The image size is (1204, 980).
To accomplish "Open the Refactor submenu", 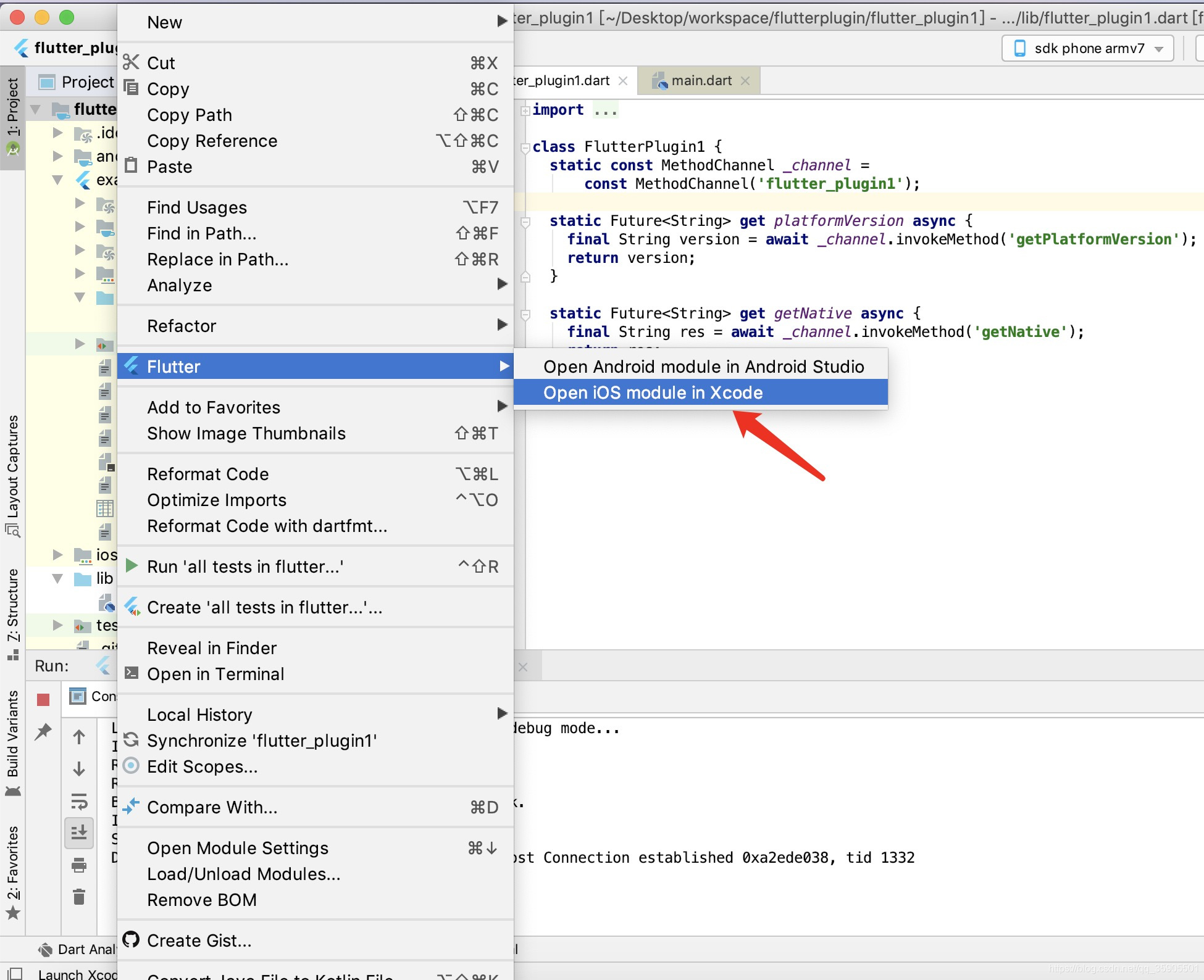I will point(316,326).
